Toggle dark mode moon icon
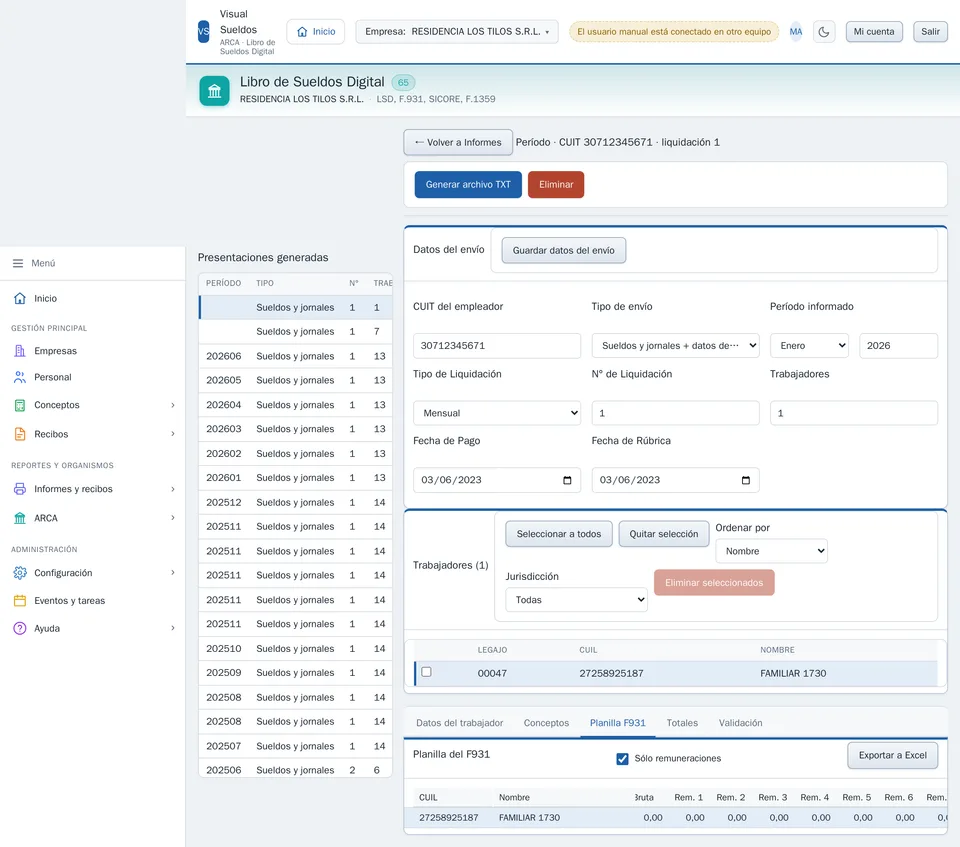 [x=823, y=32]
